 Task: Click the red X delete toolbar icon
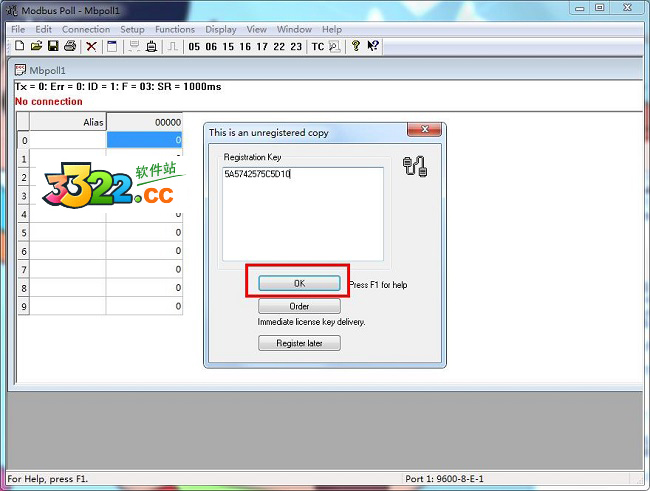[91, 46]
